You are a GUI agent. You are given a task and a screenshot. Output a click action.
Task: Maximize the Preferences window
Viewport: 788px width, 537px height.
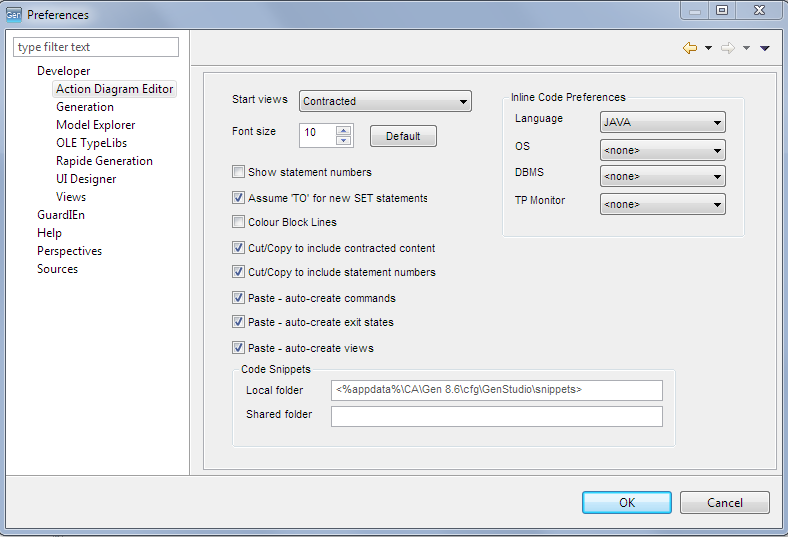[722, 11]
